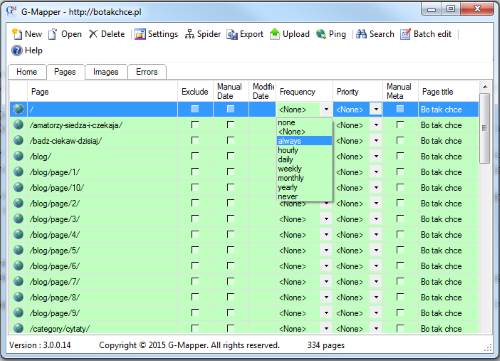Enable Manual Date for /blog/page/1/
The image size is (500, 361).
click(x=230, y=172)
